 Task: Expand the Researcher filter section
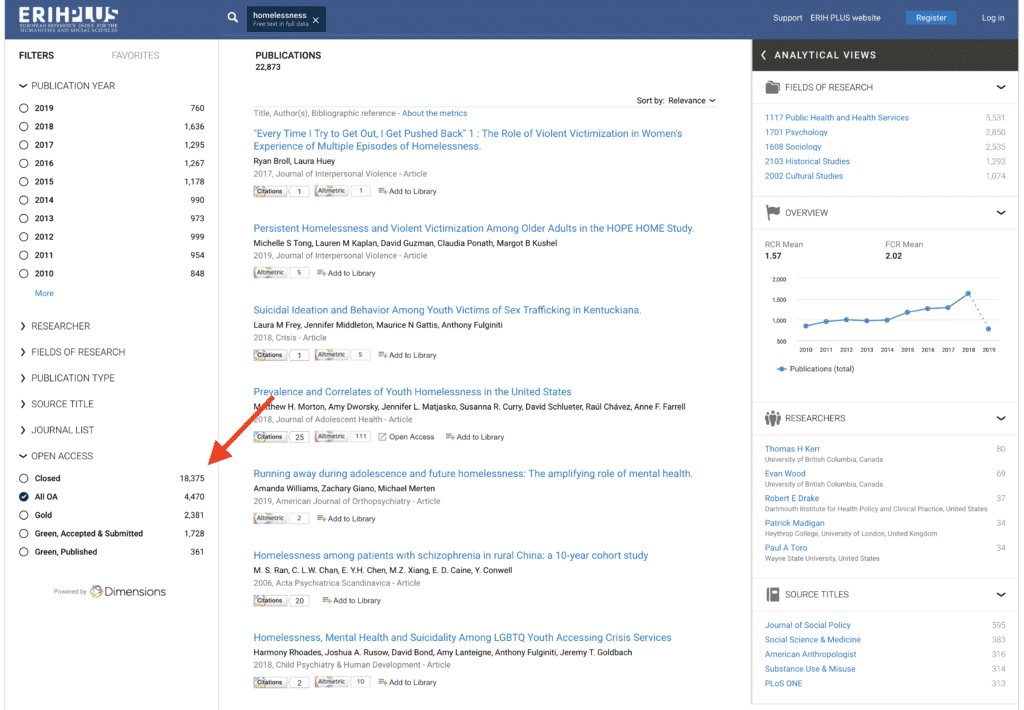60,326
